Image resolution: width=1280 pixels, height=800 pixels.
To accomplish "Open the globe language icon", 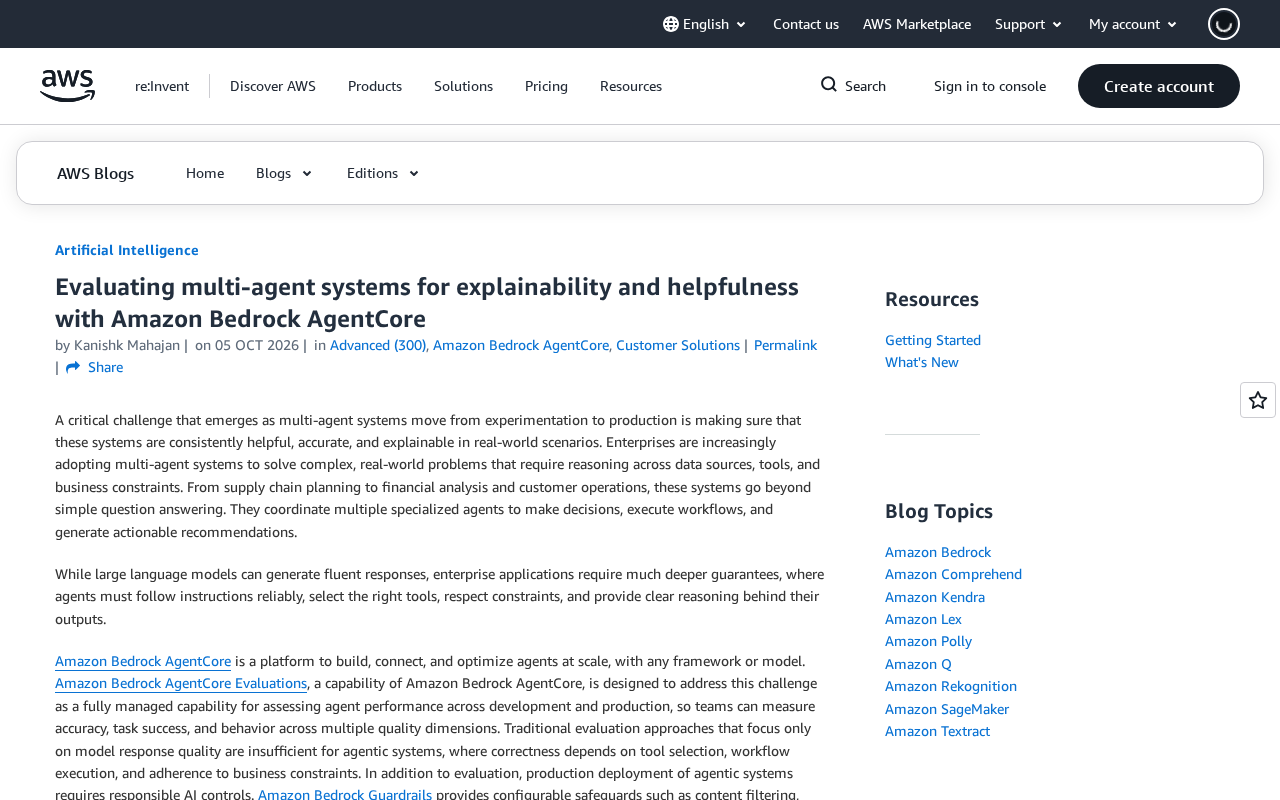I will click(x=671, y=24).
